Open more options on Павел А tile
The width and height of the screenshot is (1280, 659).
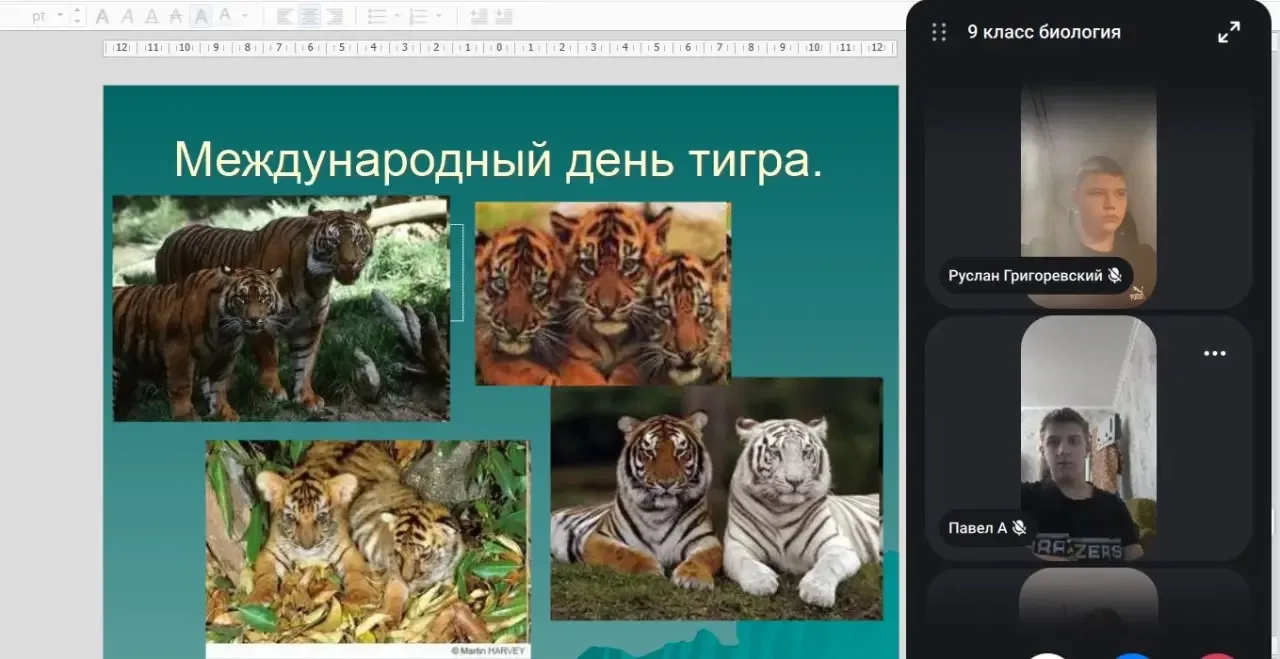1215,353
